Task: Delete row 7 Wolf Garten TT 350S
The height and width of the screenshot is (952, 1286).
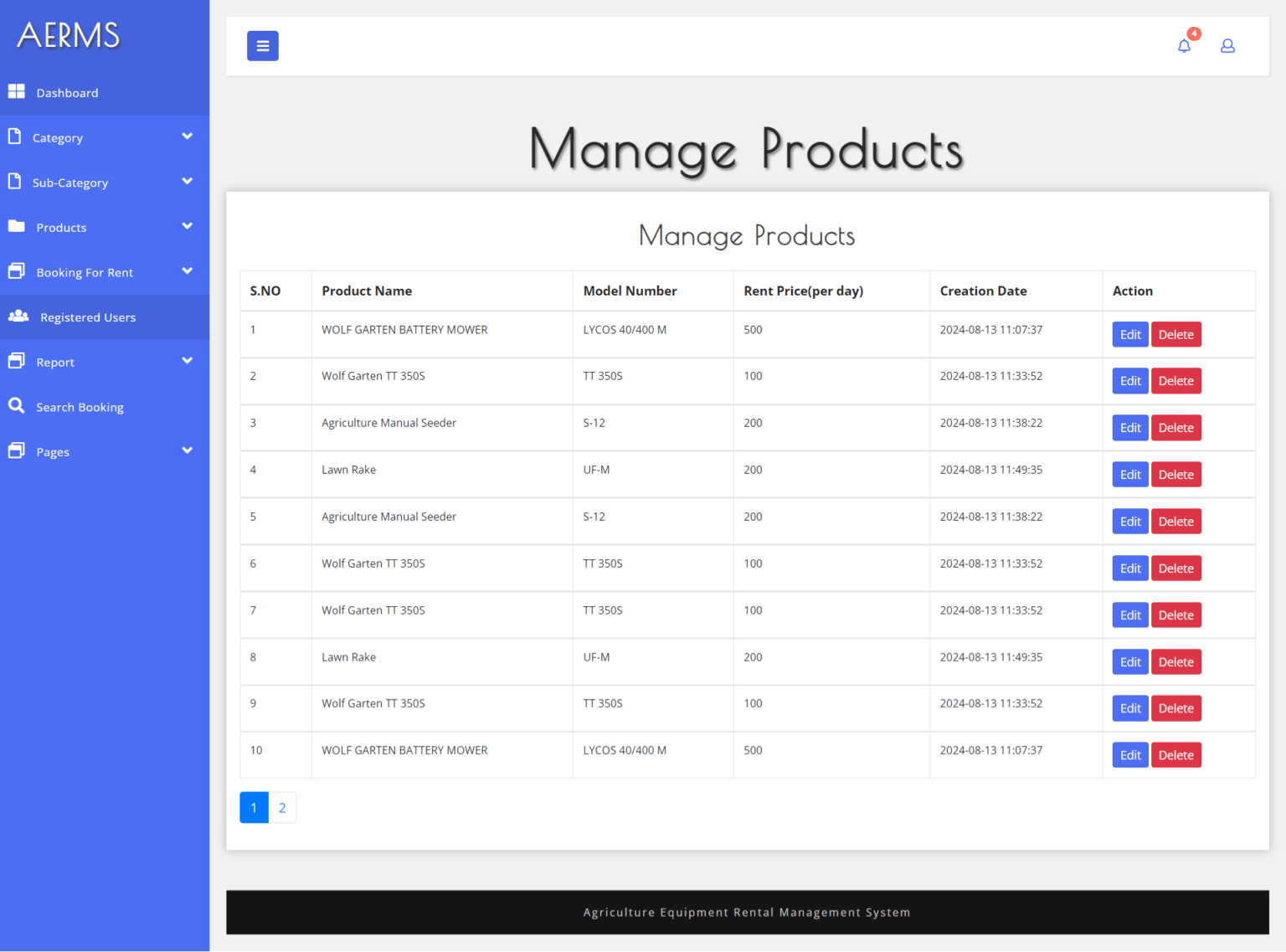Action: 1176,615
